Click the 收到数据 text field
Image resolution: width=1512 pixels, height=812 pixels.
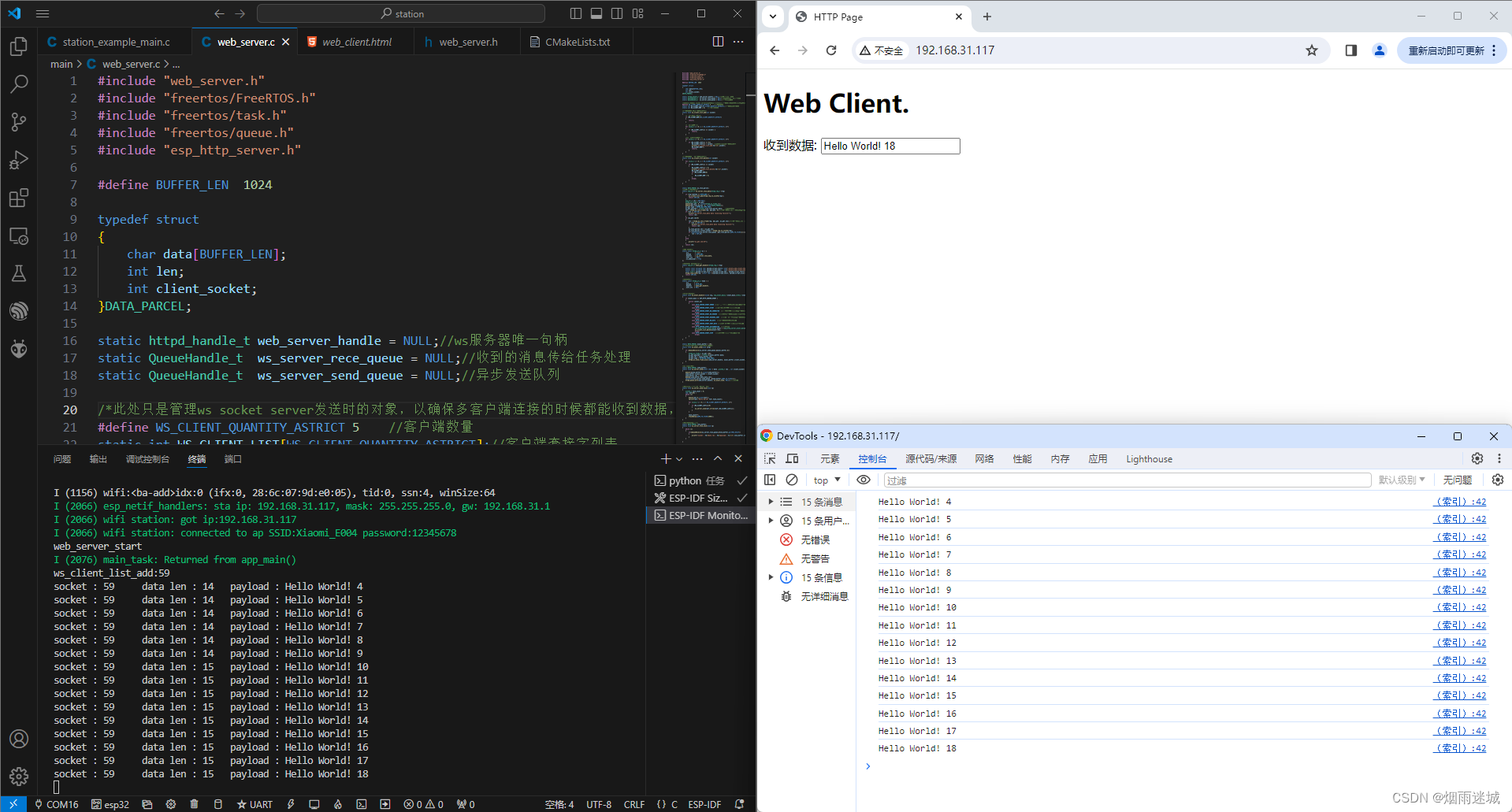click(890, 146)
